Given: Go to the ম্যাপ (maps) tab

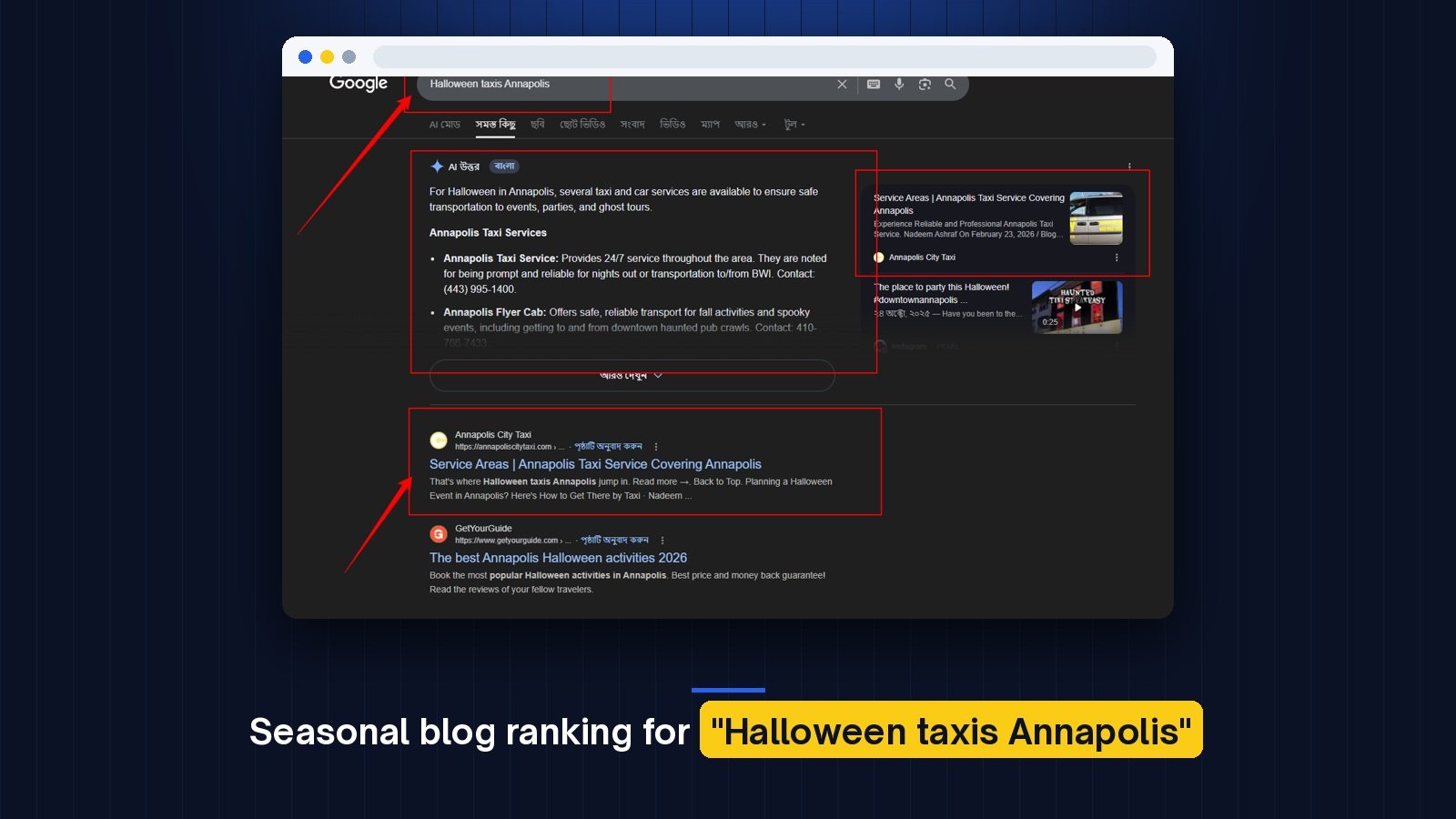Looking at the screenshot, I should (x=710, y=125).
